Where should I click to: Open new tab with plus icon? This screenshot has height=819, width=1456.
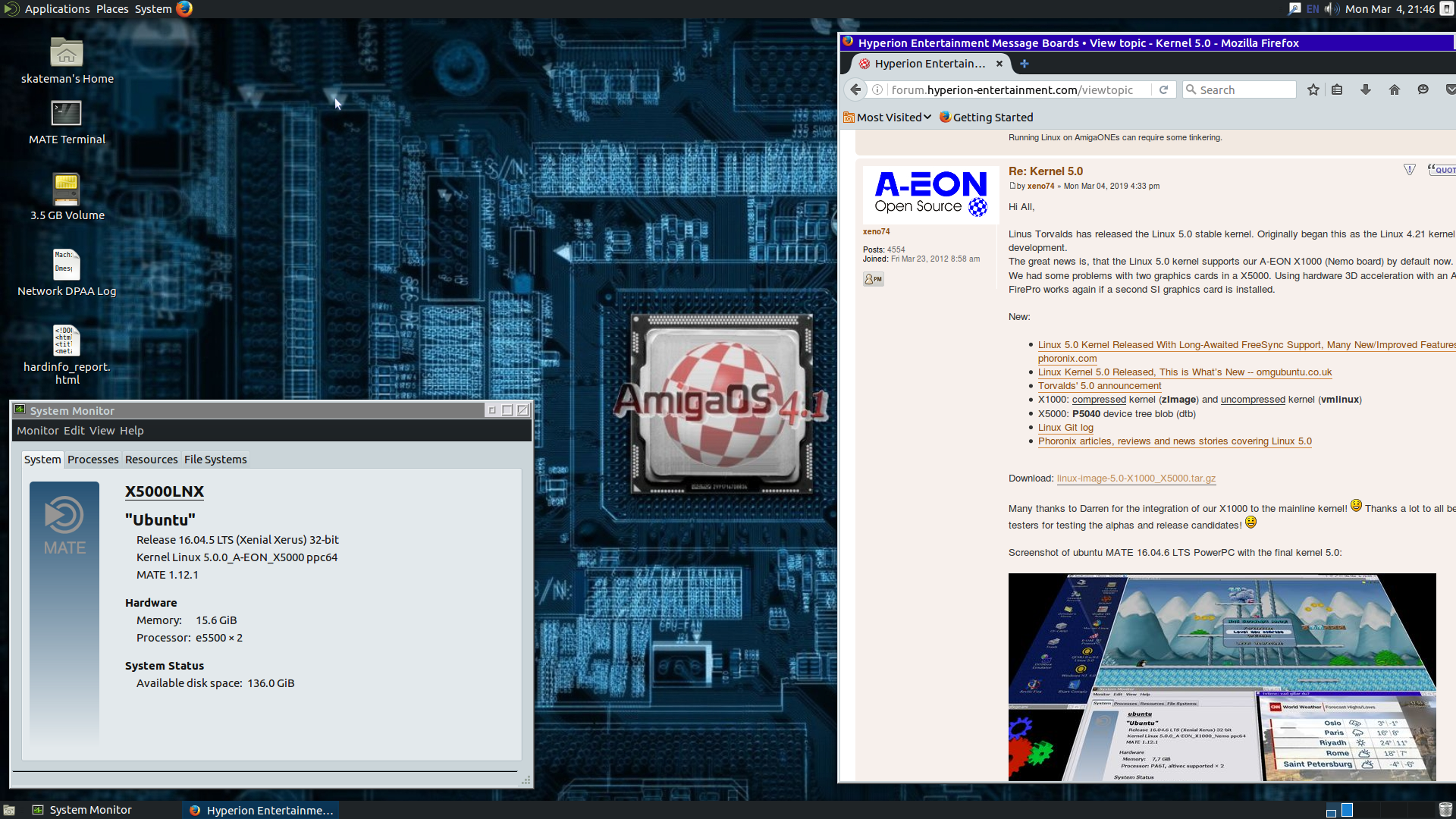click(1025, 64)
